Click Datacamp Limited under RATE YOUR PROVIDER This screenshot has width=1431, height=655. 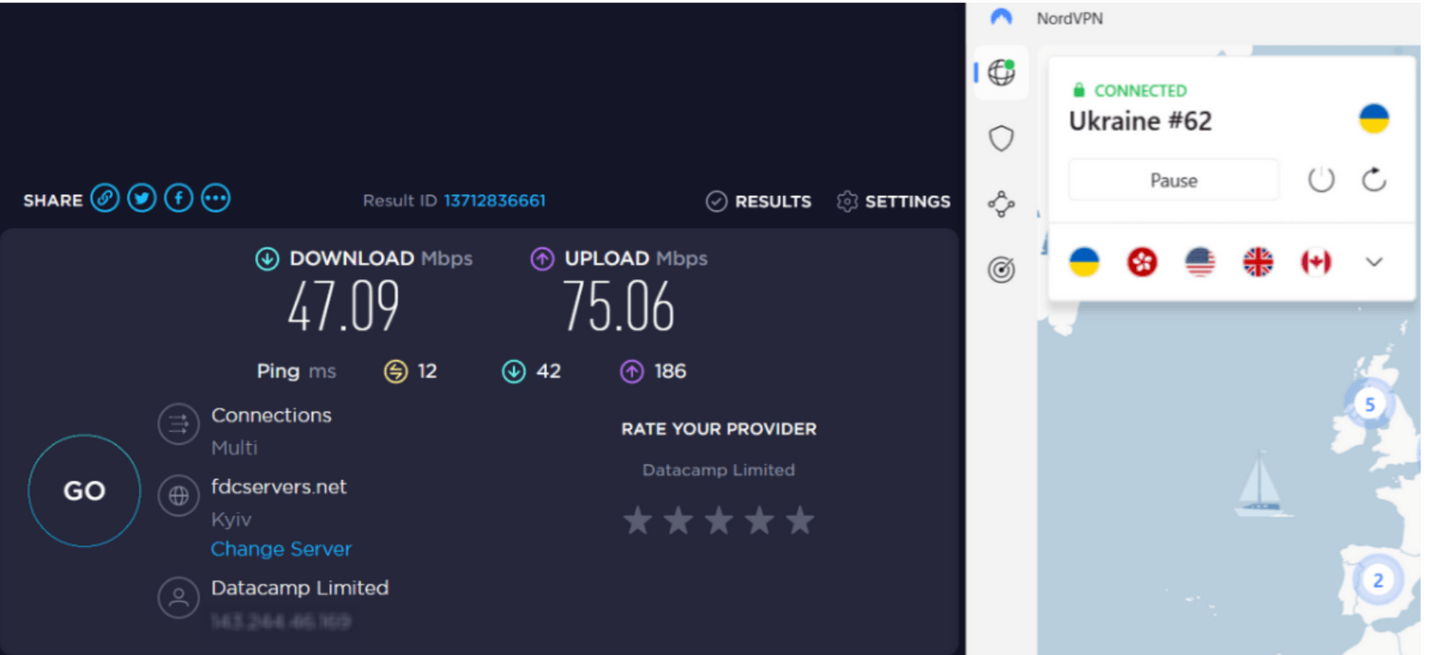[719, 470]
